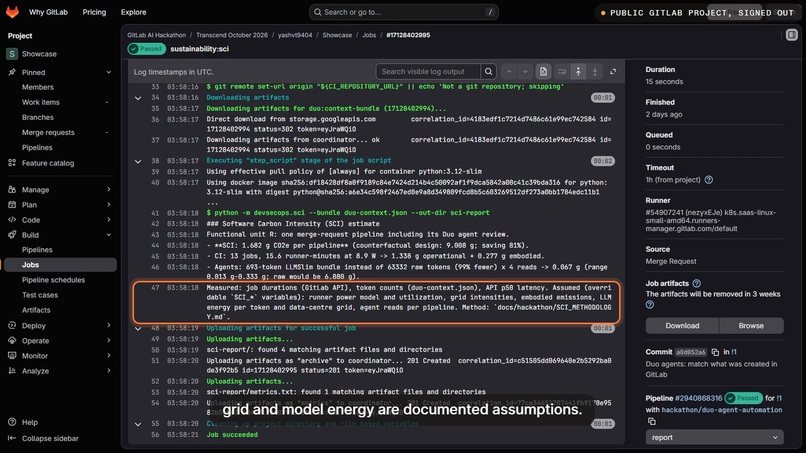806x453 pixels.
Task: Toggle the right sidebar panel icon
Action: (792, 35)
